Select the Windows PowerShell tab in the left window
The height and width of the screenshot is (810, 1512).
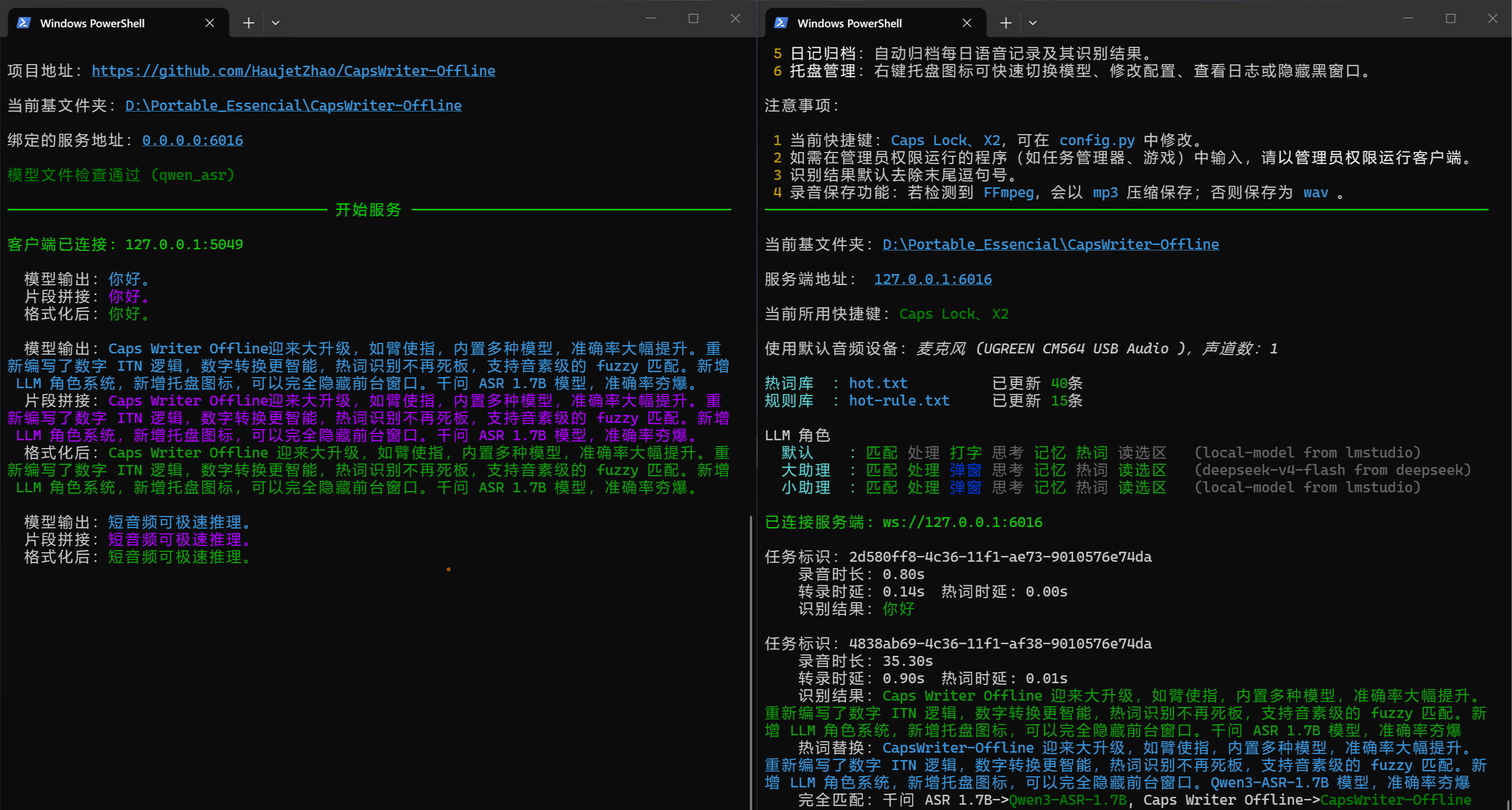coord(118,23)
